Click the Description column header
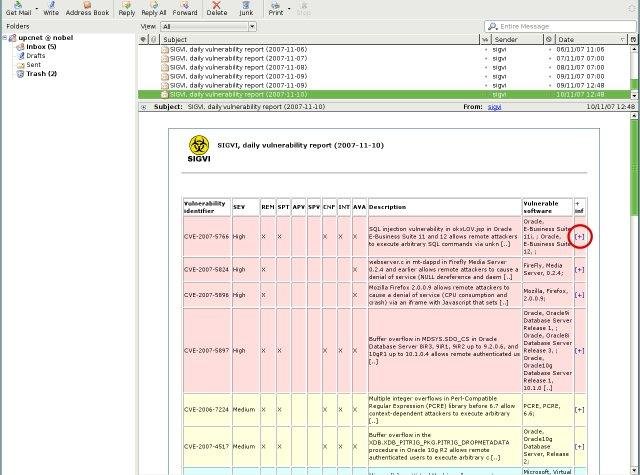This screenshot has height=475, width=640. point(444,207)
